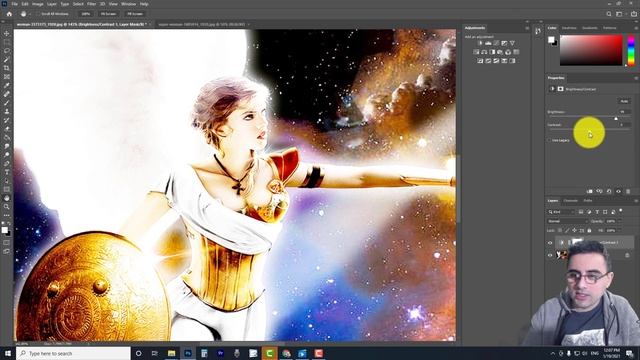Open the layer blend mode dropdown
640x360 pixels.
click(568, 221)
